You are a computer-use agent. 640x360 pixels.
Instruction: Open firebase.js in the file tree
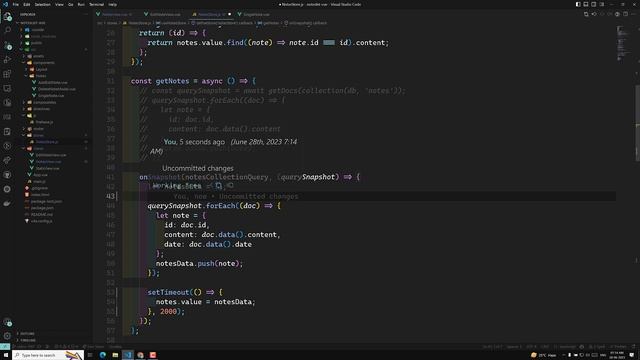point(44,122)
